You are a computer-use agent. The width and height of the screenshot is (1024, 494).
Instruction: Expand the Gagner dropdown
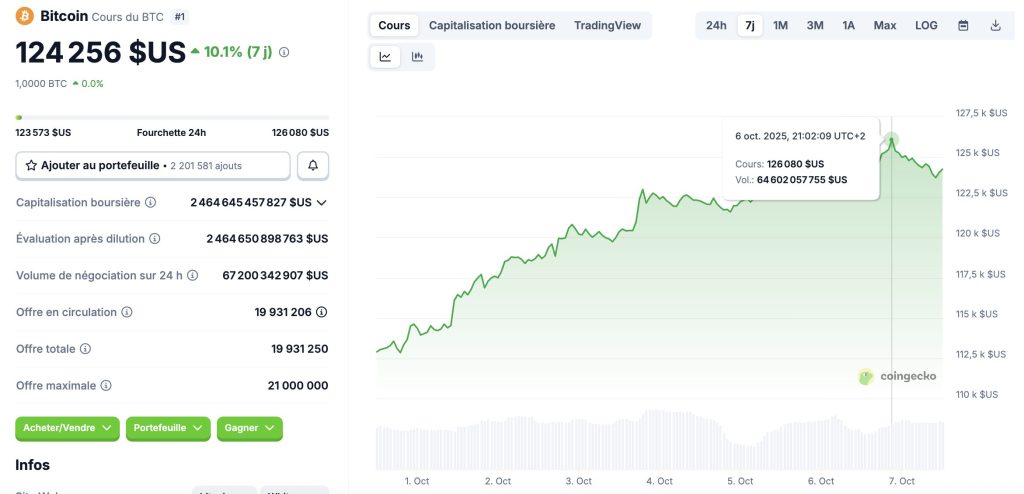[249, 428]
